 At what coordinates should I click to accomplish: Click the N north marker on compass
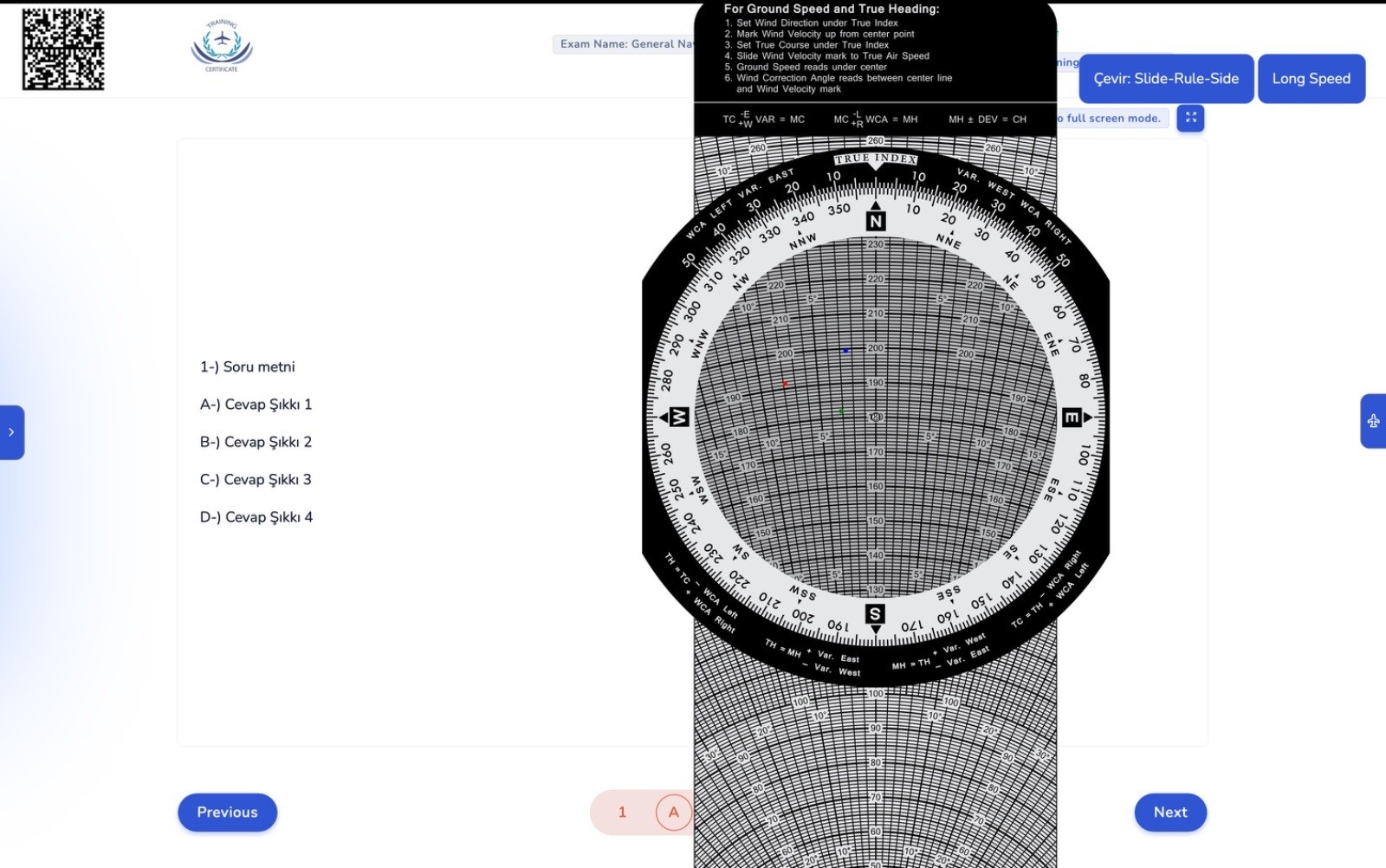876,221
